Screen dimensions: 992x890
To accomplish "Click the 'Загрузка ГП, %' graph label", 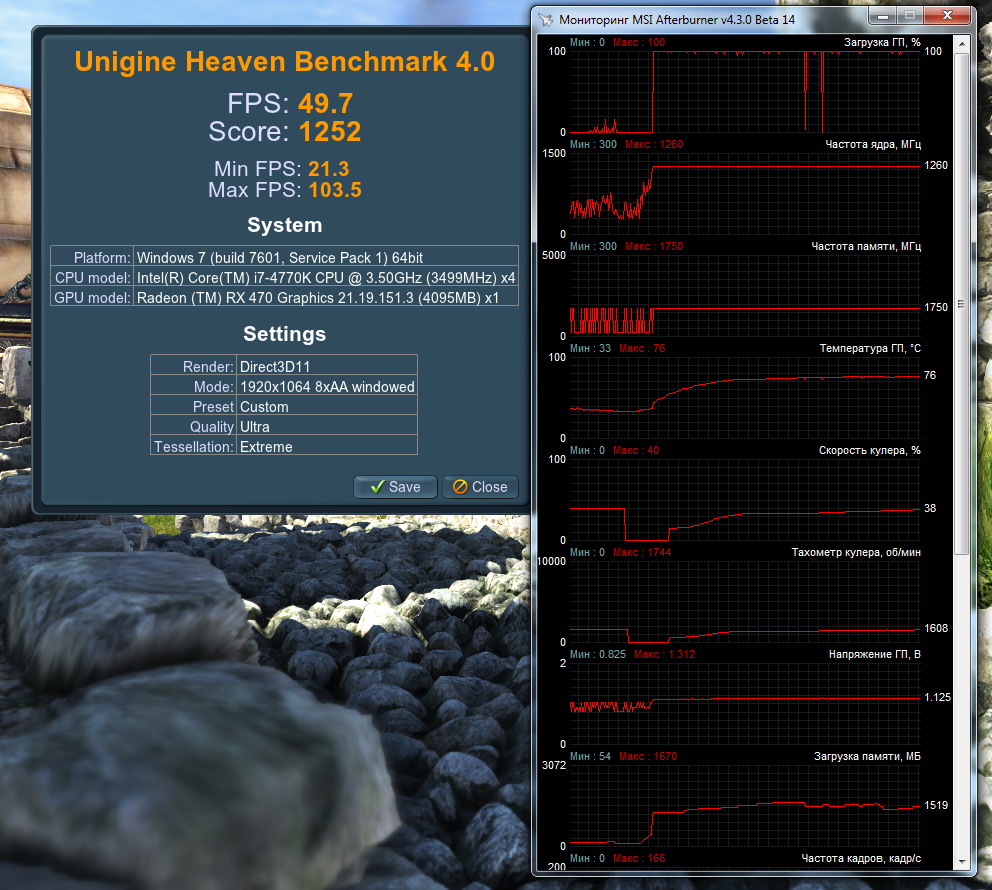I will click(882, 42).
